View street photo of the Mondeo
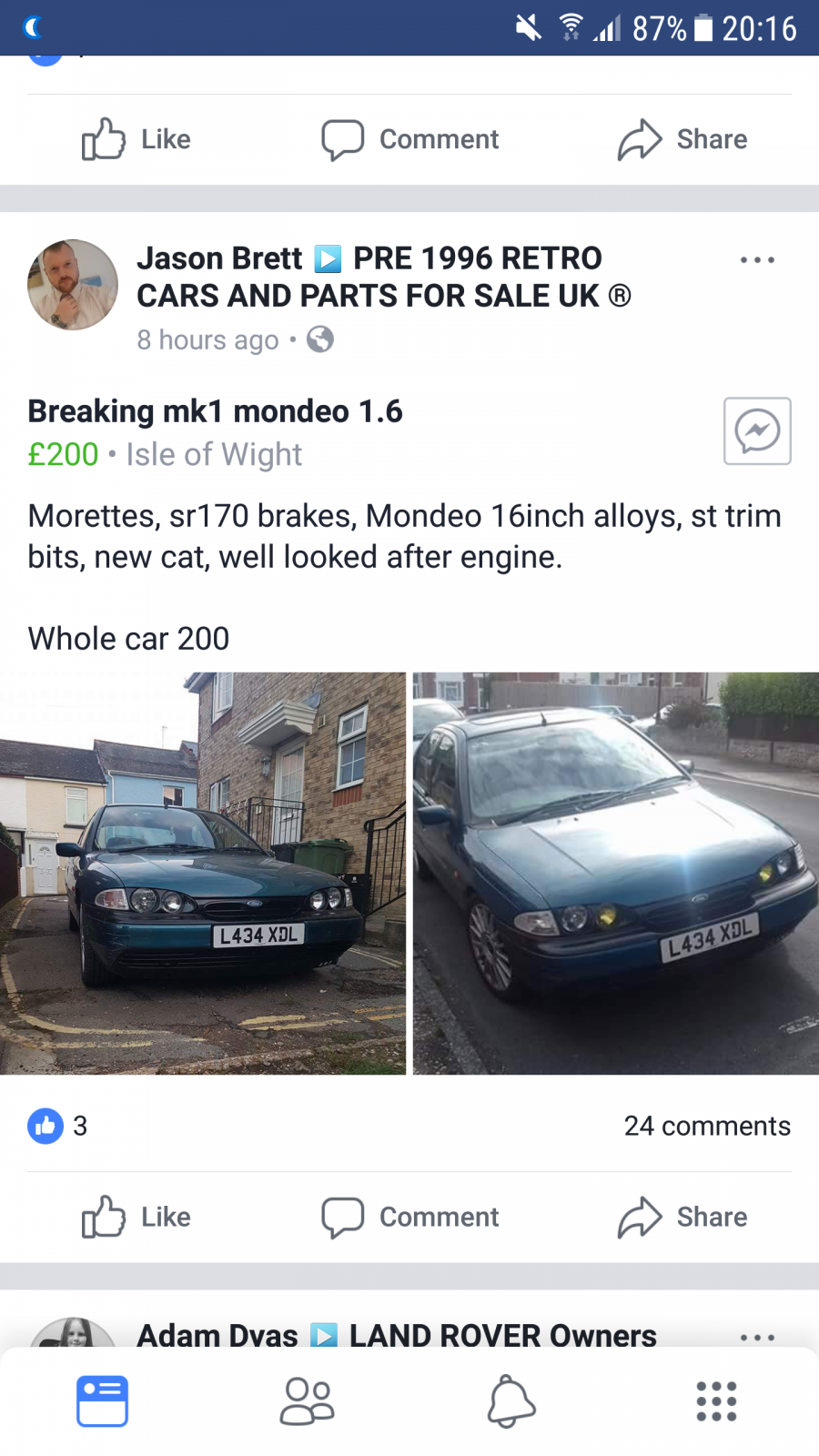Image resolution: width=819 pixels, height=1456 pixels. [x=616, y=874]
